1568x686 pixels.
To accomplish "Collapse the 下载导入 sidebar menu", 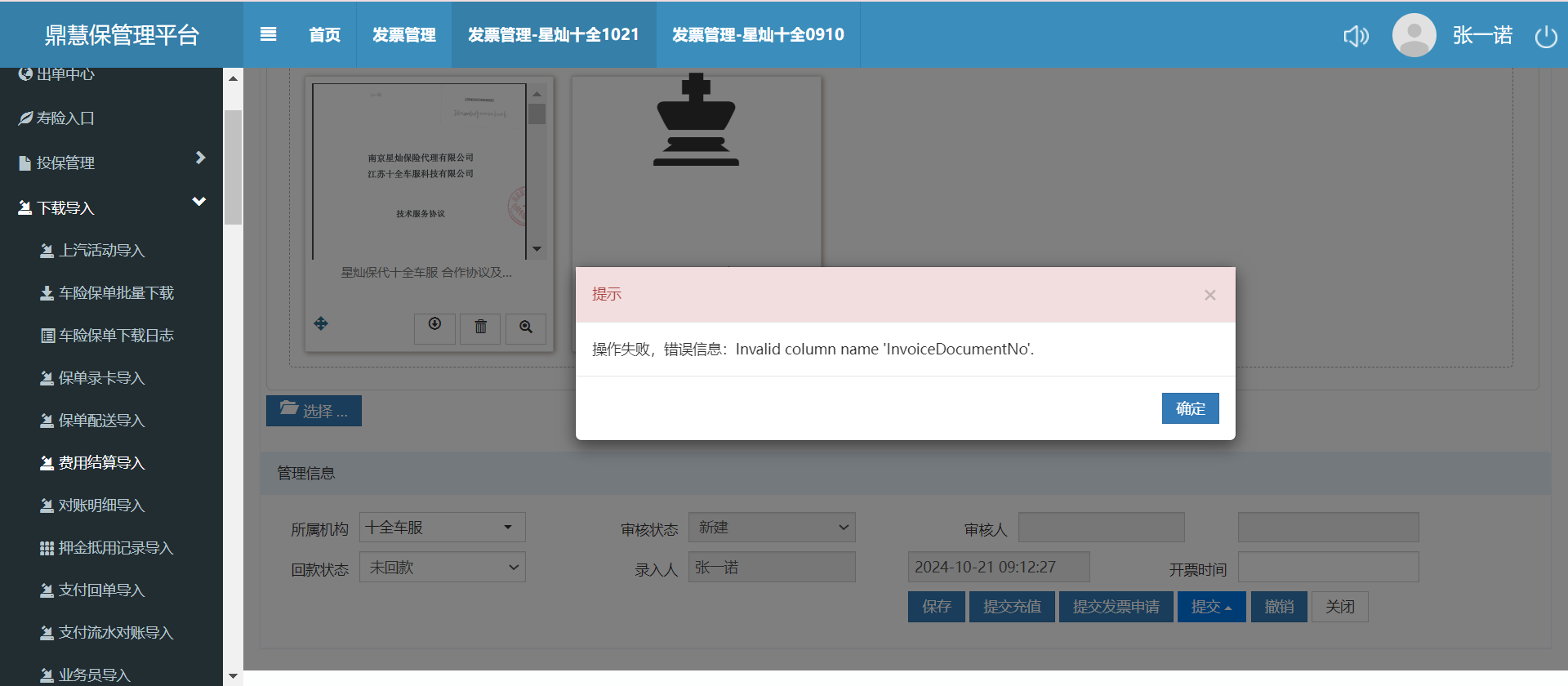I will pos(111,207).
